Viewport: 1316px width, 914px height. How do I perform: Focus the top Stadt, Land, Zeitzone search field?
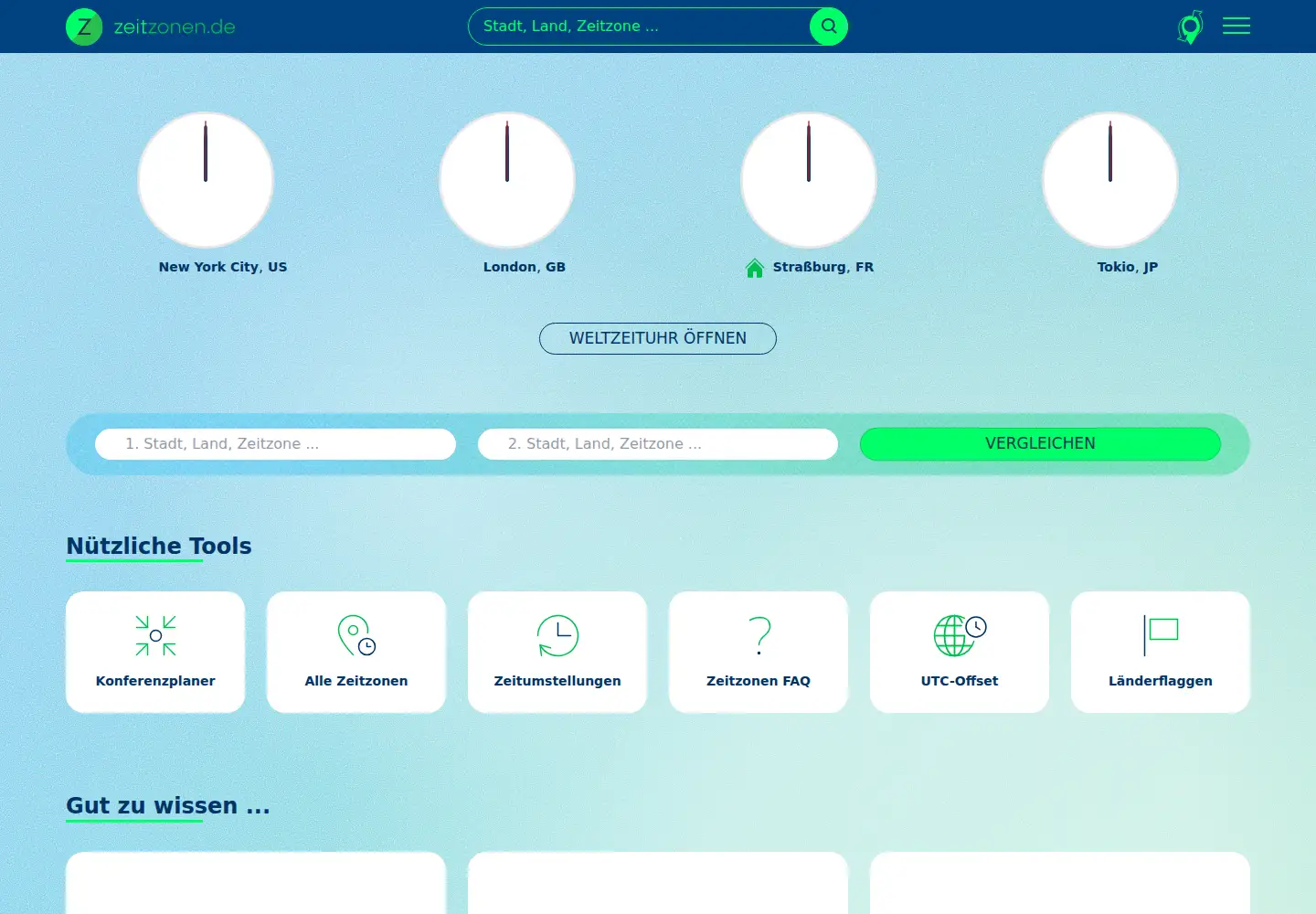[x=640, y=27]
